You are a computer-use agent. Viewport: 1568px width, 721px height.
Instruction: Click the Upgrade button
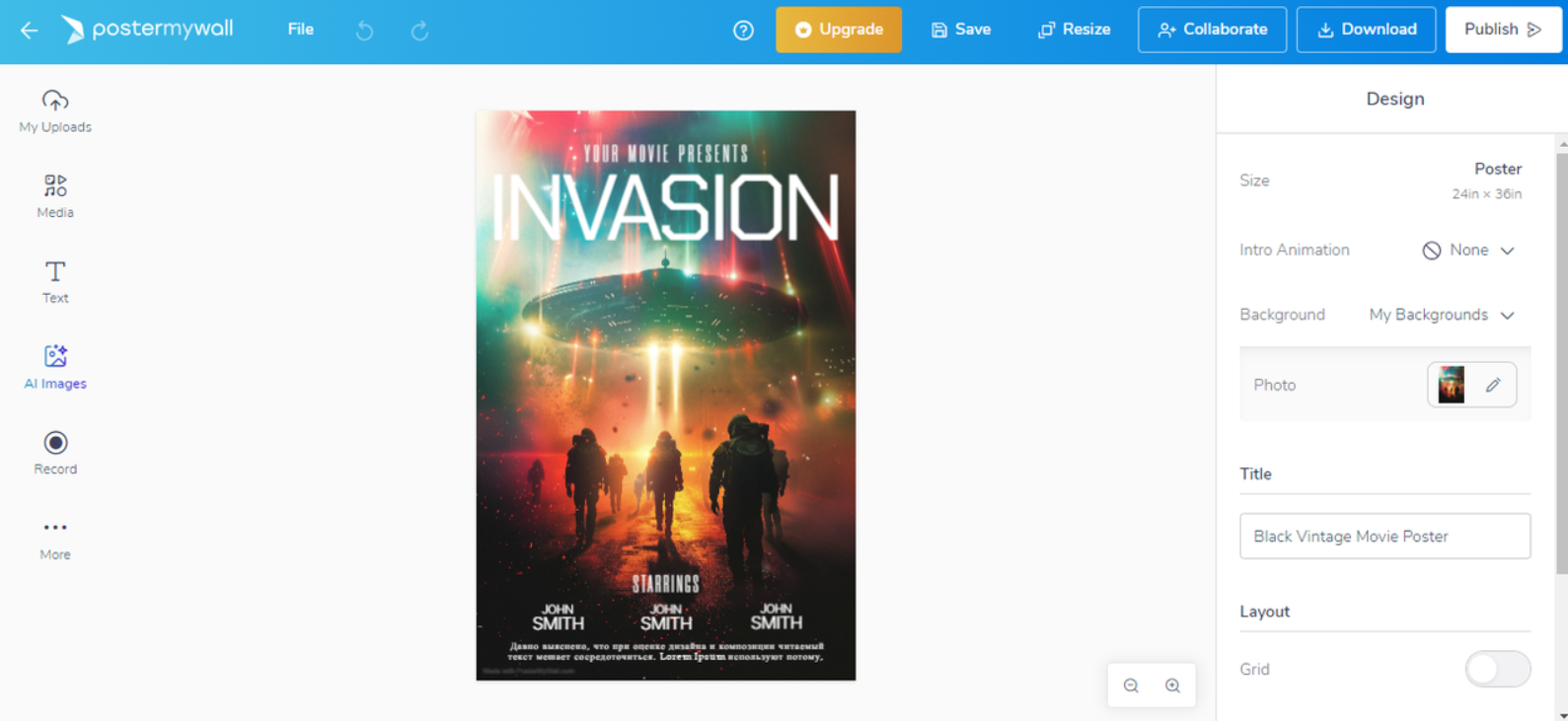tap(839, 30)
